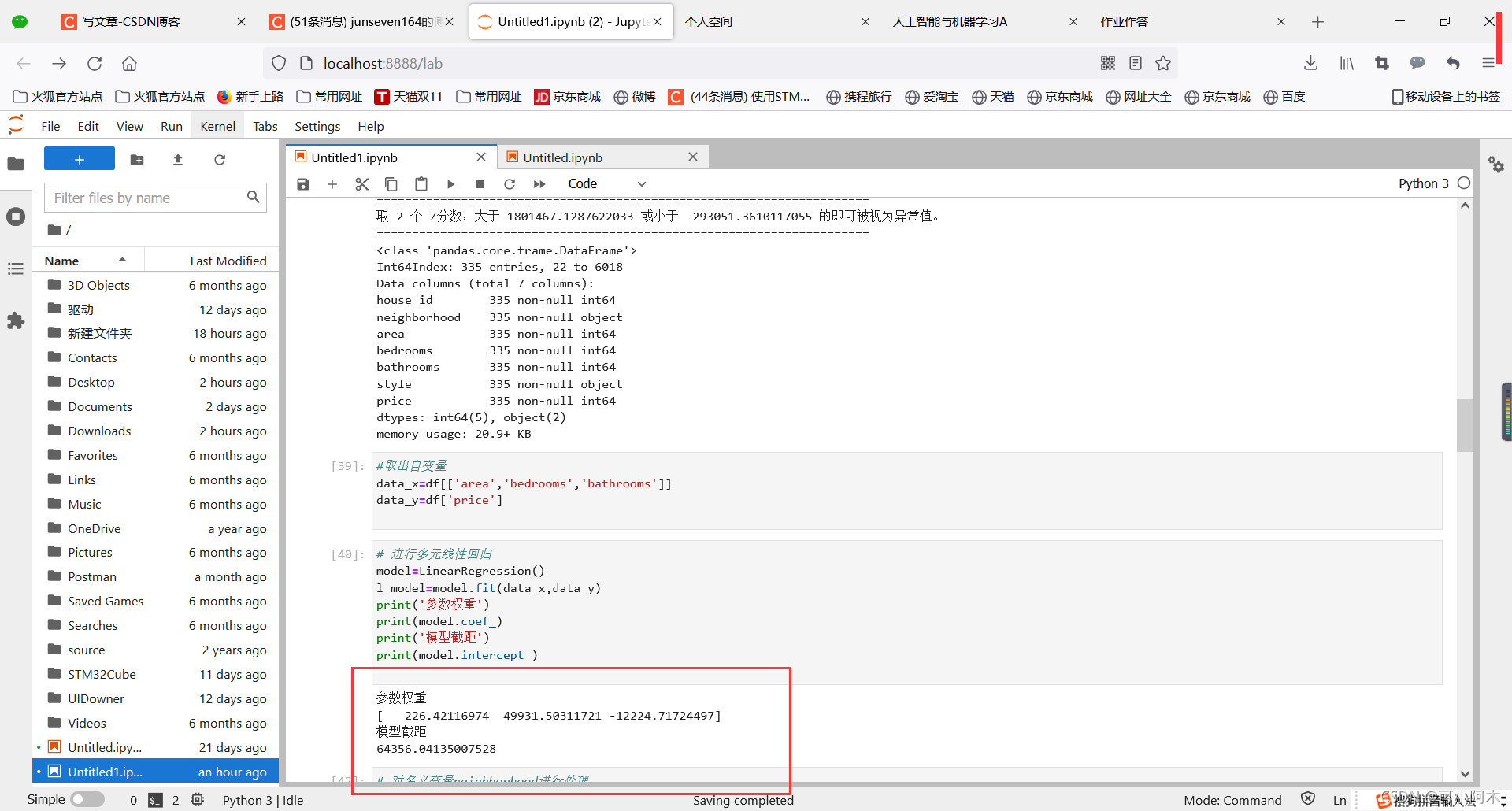Open the Settings menu
Image resolution: width=1512 pixels, height=811 pixels.
point(317,127)
